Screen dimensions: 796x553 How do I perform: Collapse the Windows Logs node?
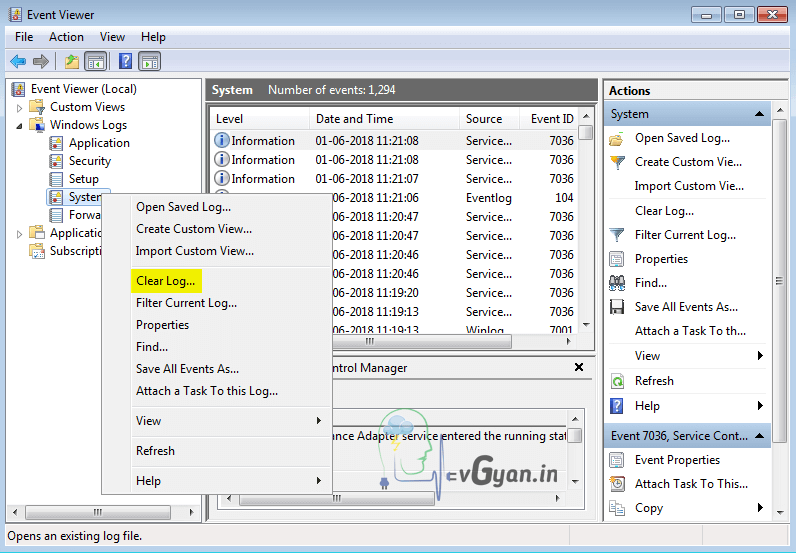(19, 125)
